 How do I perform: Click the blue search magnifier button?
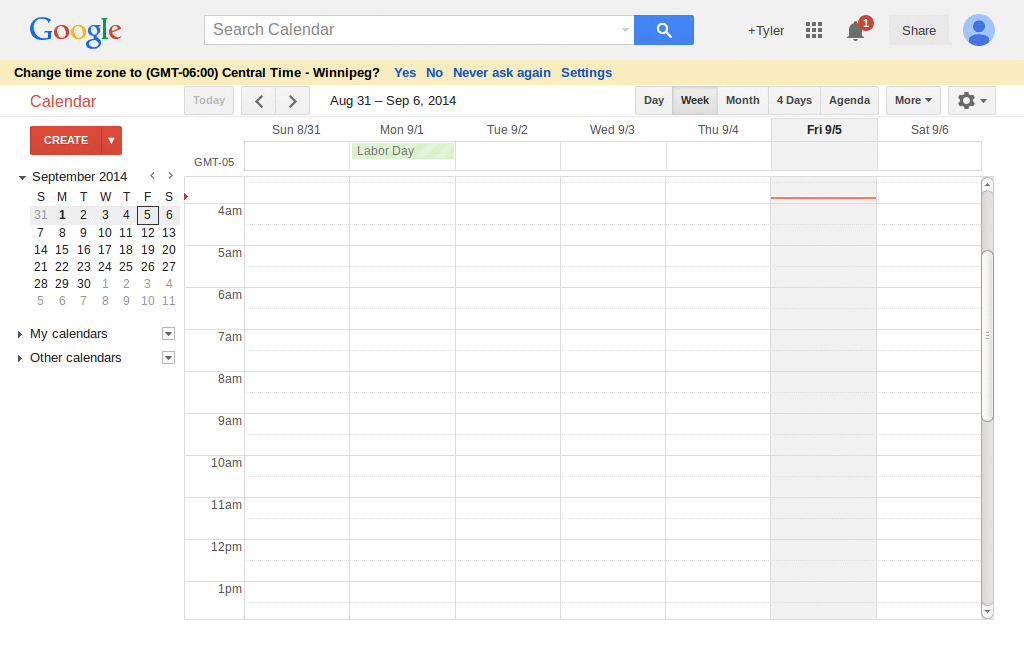[x=663, y=30]
